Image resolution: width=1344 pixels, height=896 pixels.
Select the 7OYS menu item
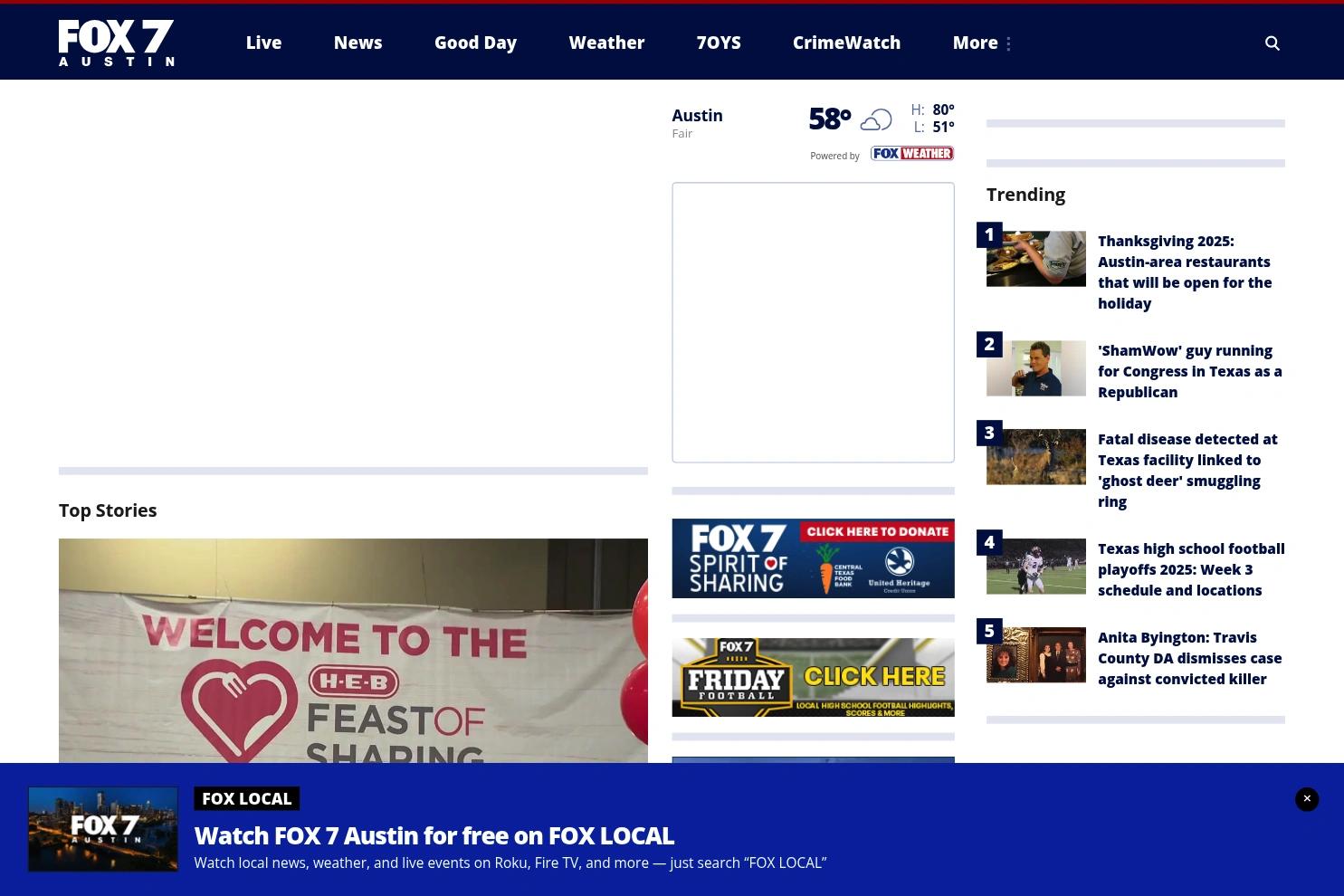coord(719,43)
